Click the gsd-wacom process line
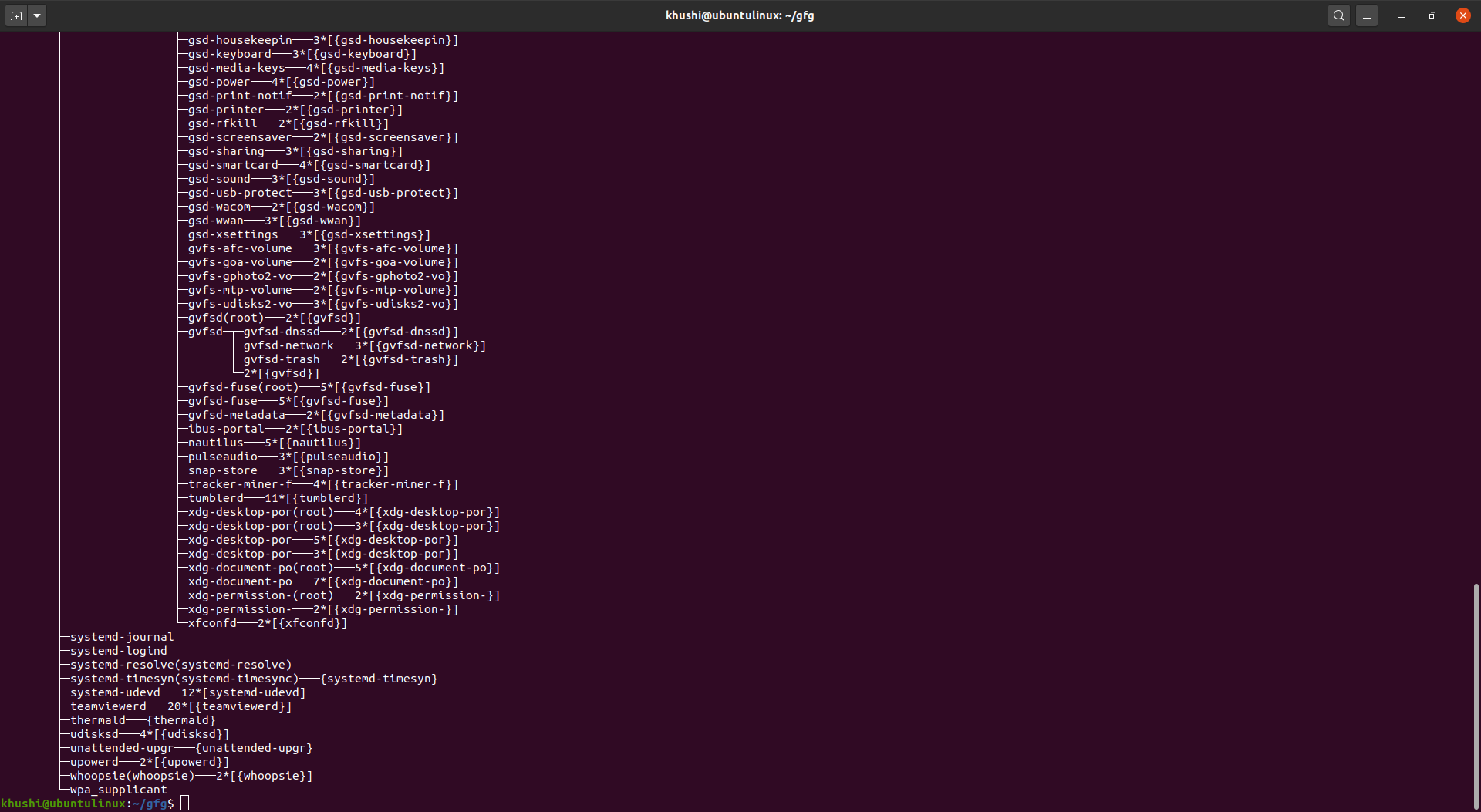This screenshot has height=812, width=1481. point(282,207)
